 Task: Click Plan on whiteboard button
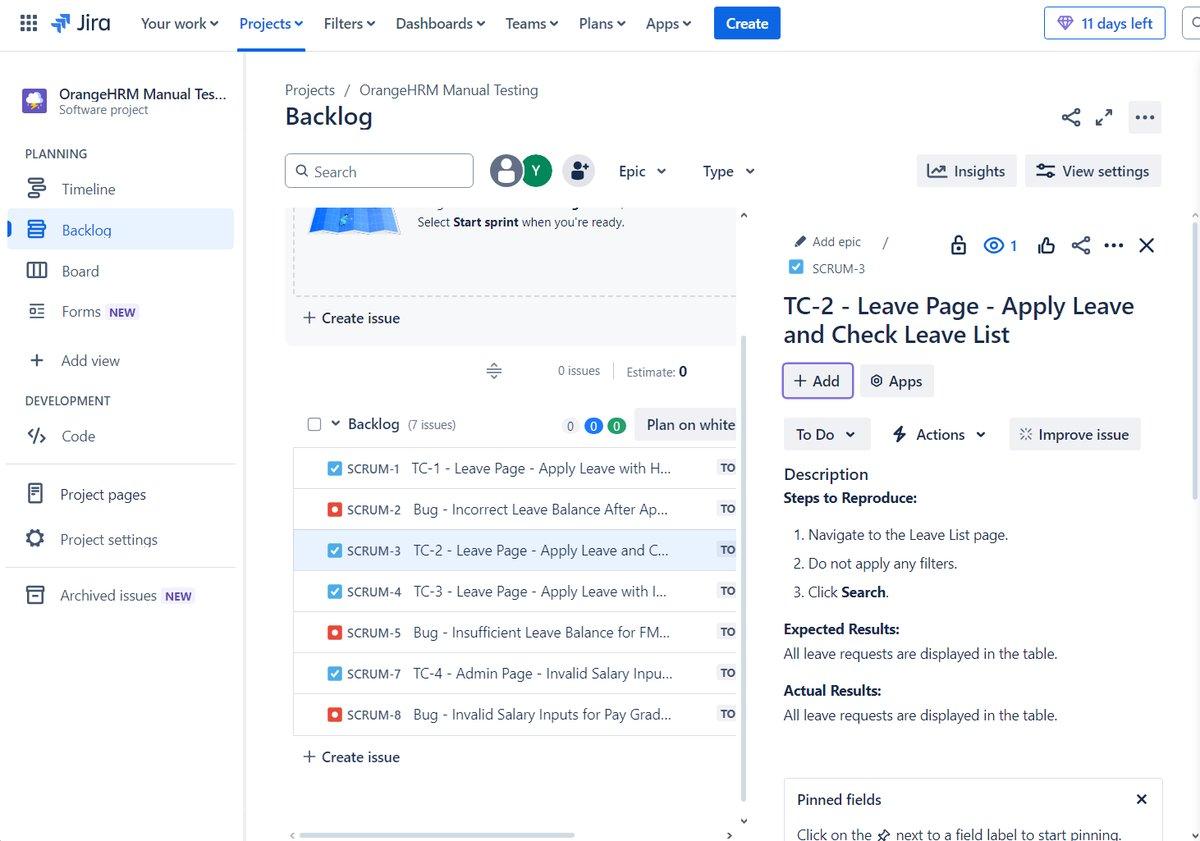(x=685, y=424)
